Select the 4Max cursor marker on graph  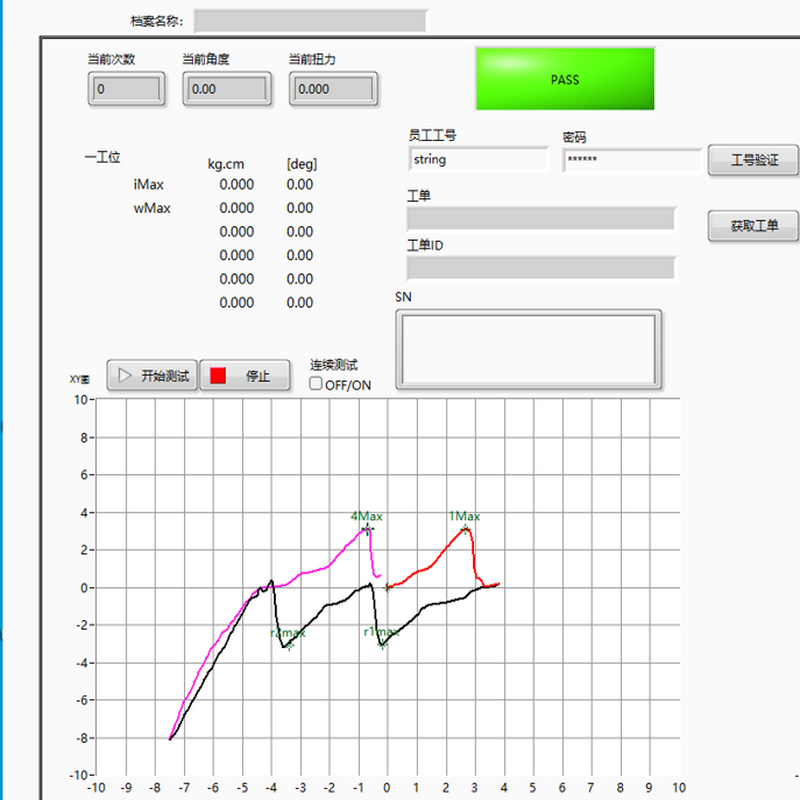(367, 528)
